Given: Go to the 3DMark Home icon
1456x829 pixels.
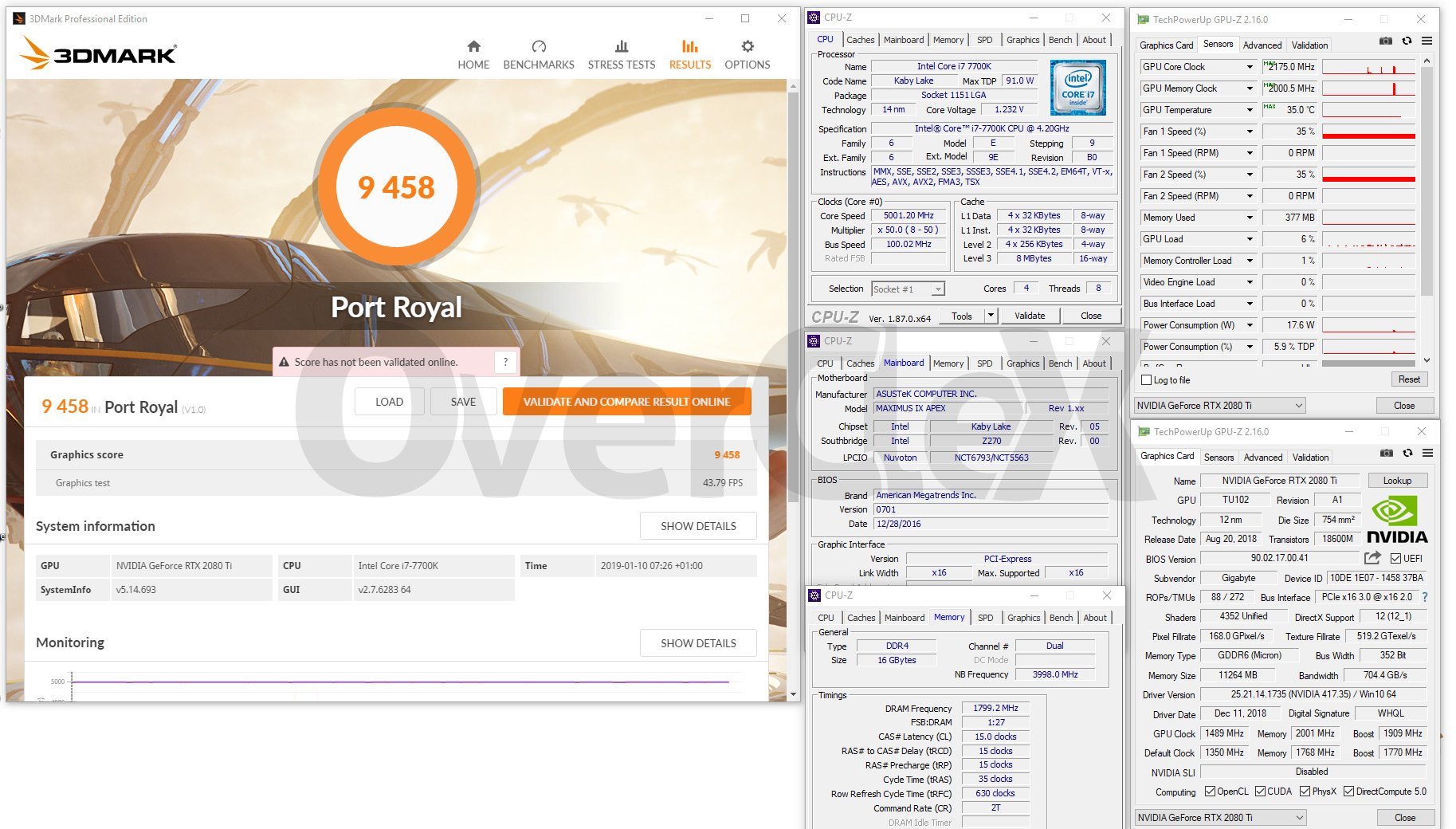Looking at the screenshot, I should (x=473, y=47).
